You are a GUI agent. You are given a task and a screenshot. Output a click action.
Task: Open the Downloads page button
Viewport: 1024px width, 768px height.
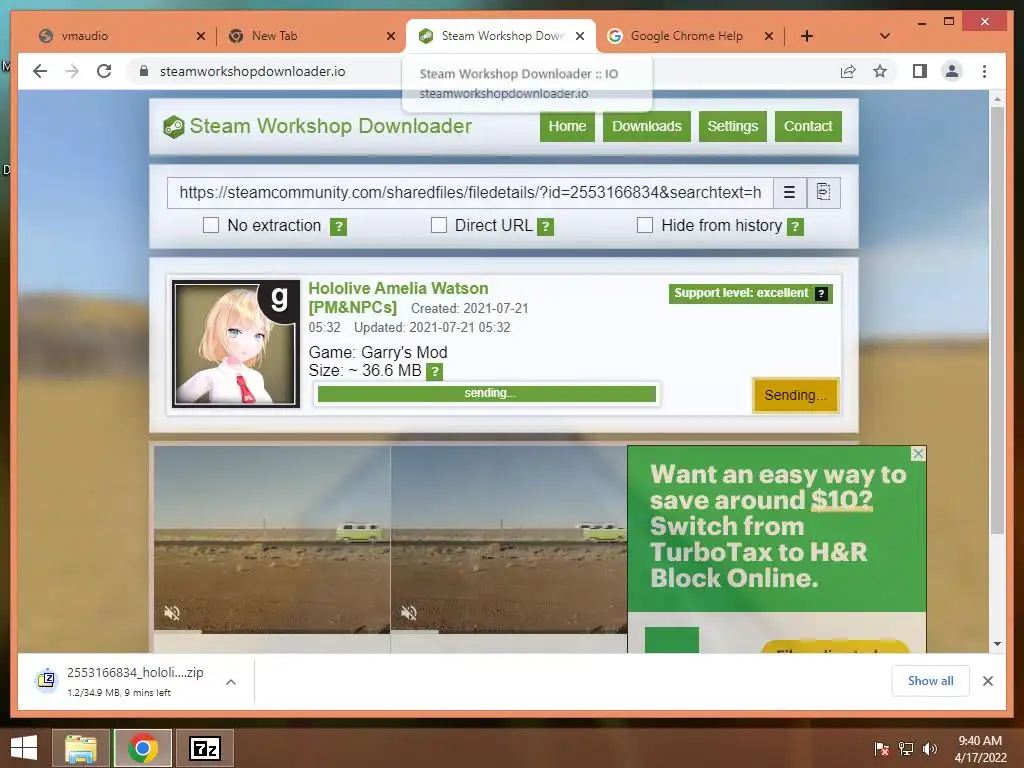(x=647, y=126)
